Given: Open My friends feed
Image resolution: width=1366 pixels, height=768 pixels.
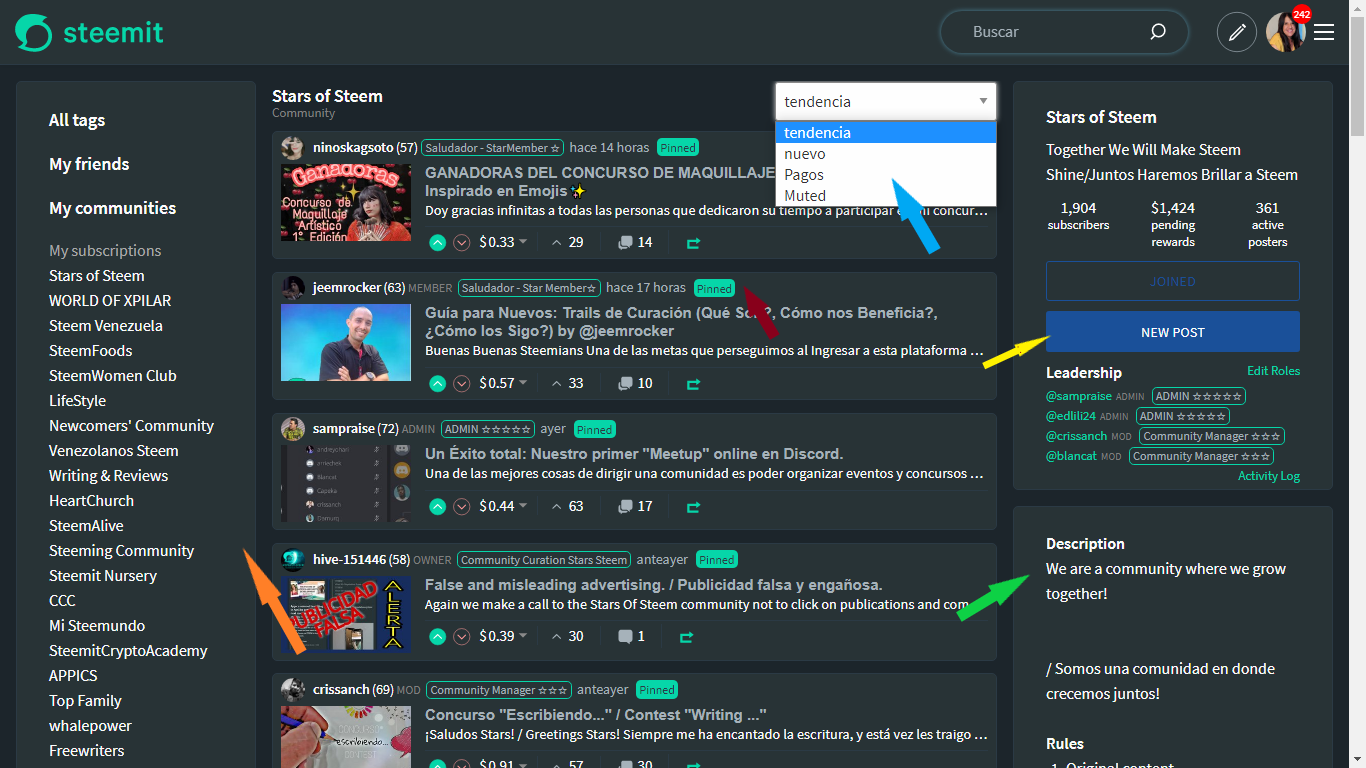Looking at the screenshot, I should coord(89,164).
